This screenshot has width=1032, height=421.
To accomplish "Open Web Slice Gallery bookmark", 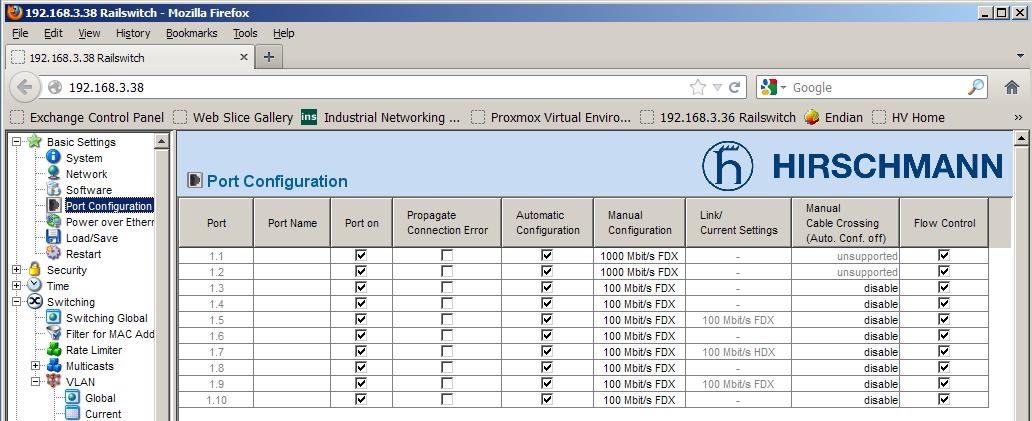I will click(234, 118).
